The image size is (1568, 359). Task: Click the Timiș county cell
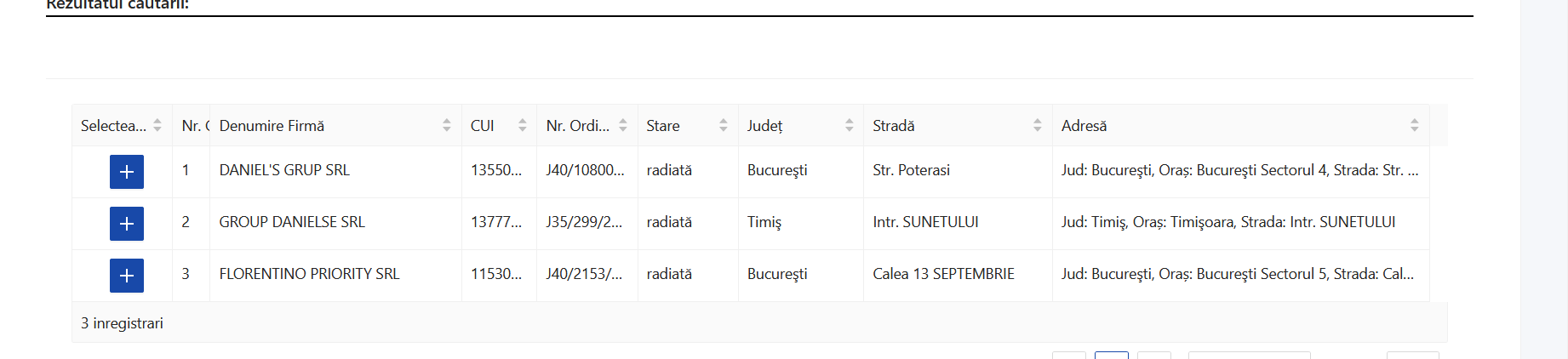coord(764,222)
